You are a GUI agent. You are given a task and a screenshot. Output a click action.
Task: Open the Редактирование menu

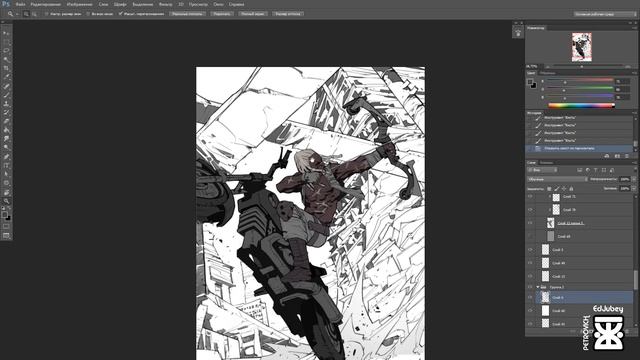click(46, 4)
